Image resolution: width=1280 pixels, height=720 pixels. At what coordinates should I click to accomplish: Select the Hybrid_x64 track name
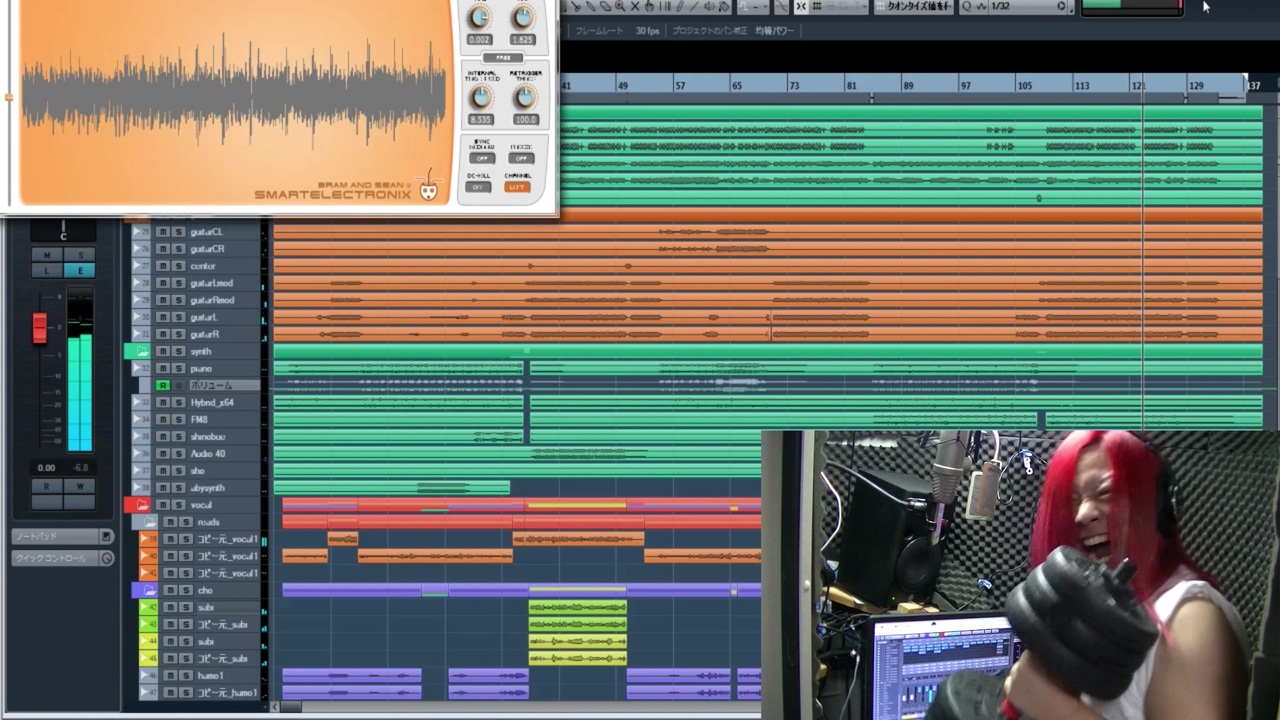pos(212,403)
